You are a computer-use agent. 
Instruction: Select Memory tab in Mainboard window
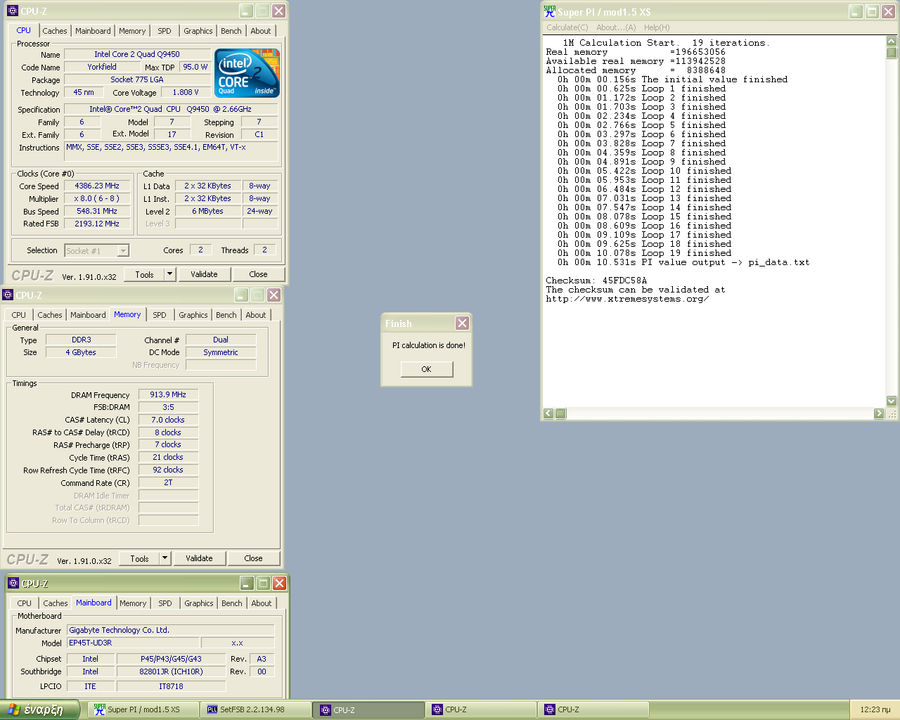point(133,603)
